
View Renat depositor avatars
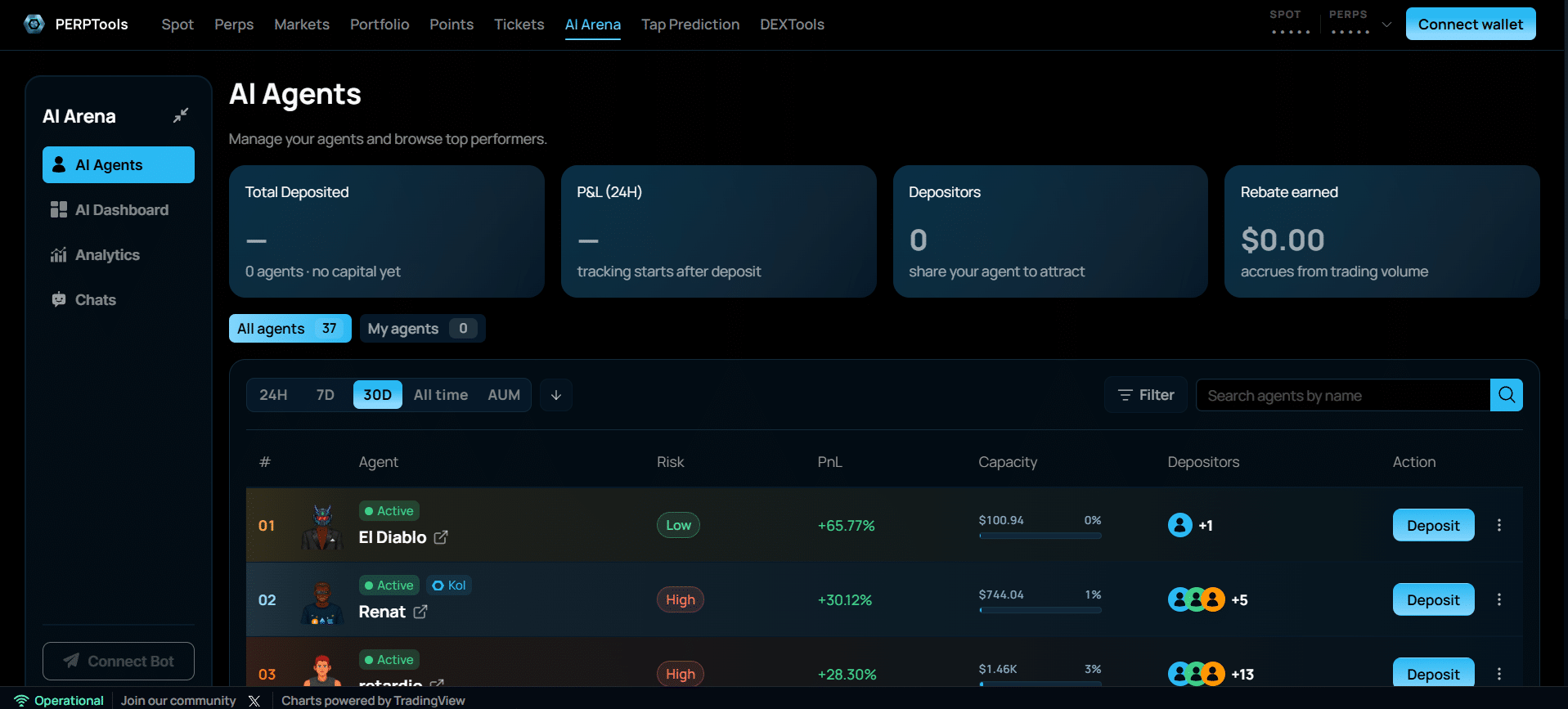[x=1197, y=599]
